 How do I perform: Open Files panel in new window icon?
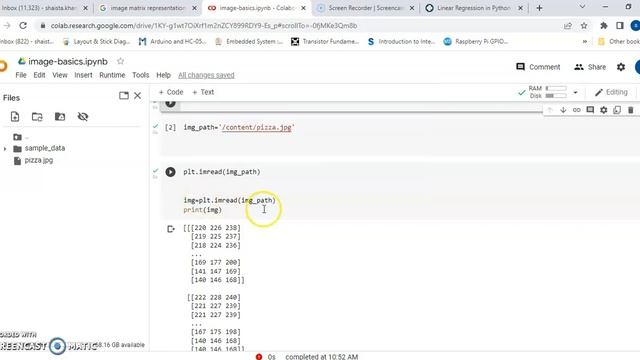coord(124,96)
